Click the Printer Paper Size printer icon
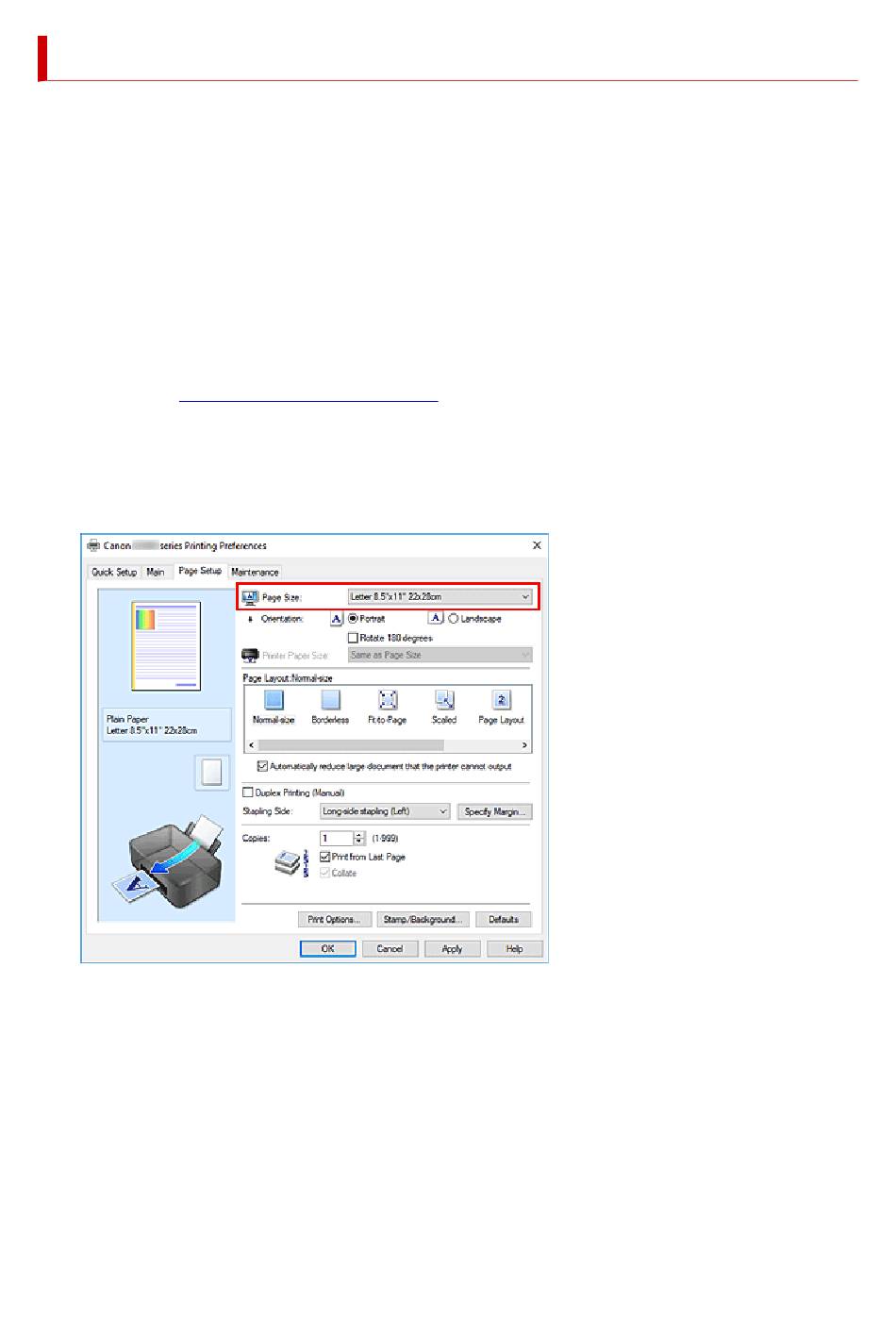 pyautogui.click(x=250, y=655)
